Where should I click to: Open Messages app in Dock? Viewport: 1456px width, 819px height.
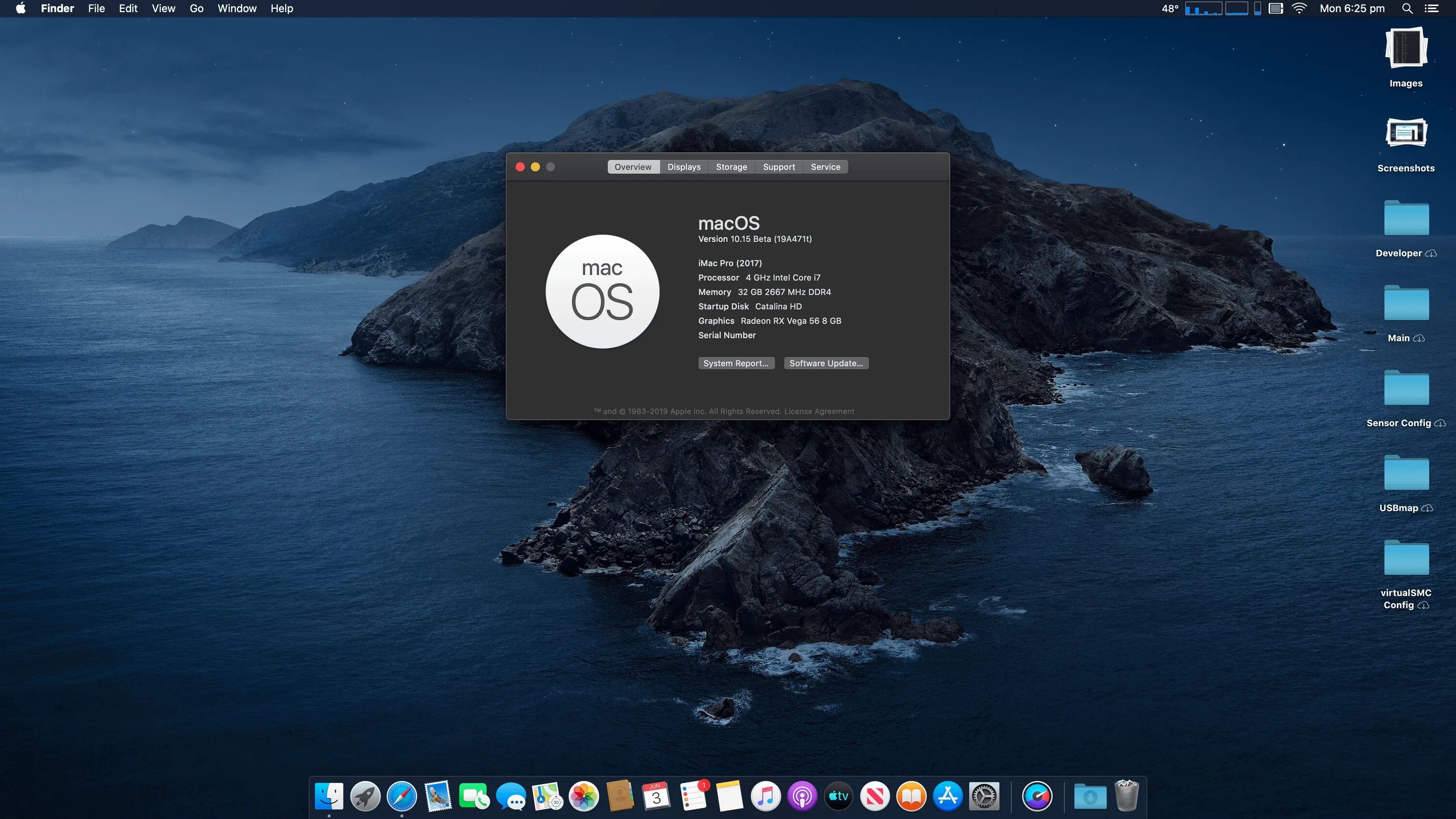coord(511,796)
